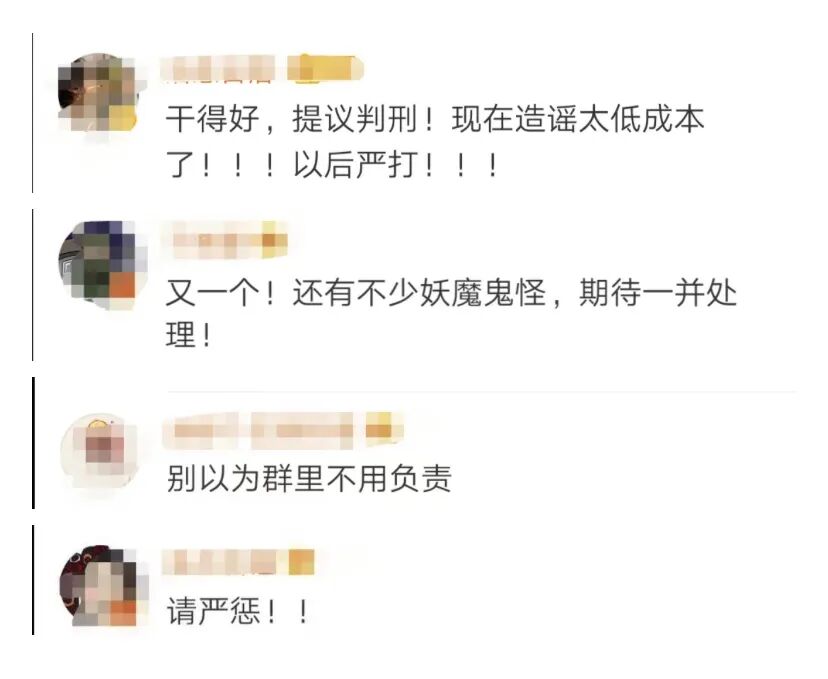This screenshot has width=828, height=679.
Task: Select comment 干得好，提议判刑
Action: (435, 142)
